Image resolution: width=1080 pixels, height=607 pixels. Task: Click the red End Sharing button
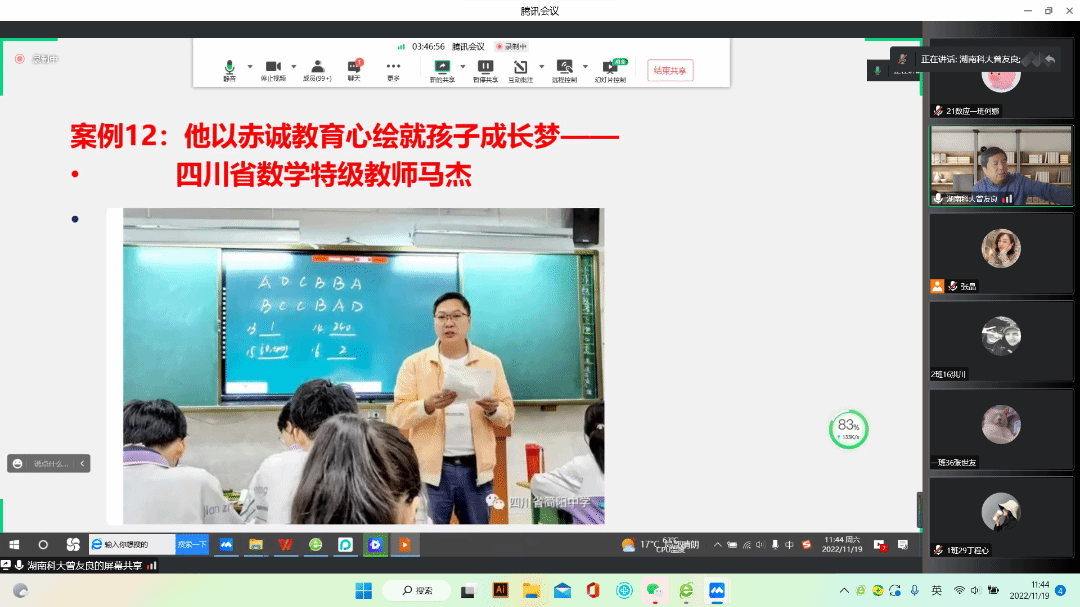click(x=670, y=70)
